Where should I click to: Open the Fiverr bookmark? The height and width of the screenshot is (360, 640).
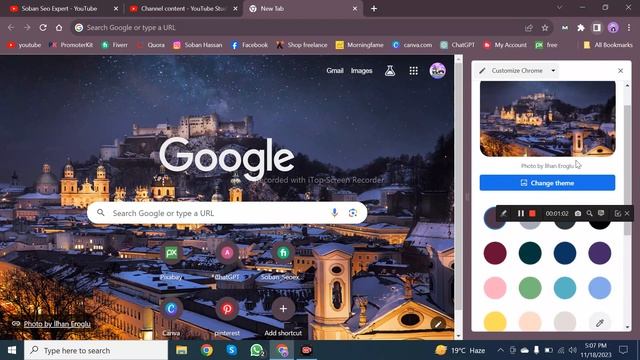tap(115, 45)
